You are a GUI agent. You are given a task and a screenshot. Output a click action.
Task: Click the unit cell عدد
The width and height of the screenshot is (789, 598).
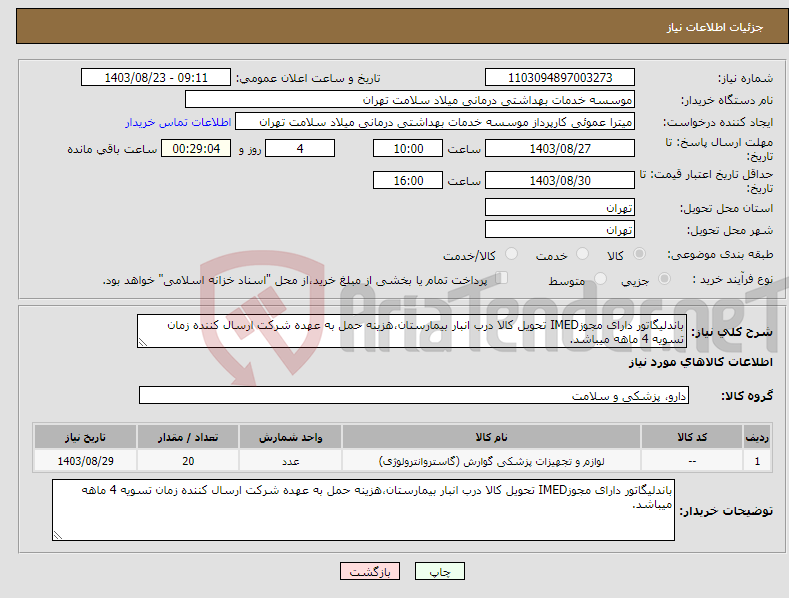click(290, 461)
